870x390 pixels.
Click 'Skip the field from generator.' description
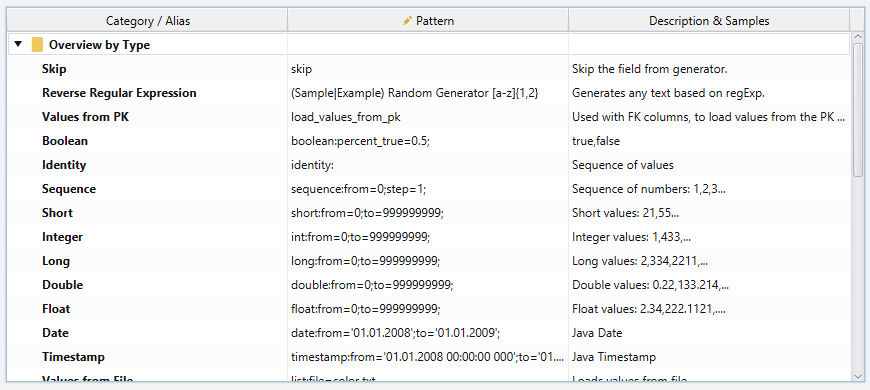tap(709, 69)
